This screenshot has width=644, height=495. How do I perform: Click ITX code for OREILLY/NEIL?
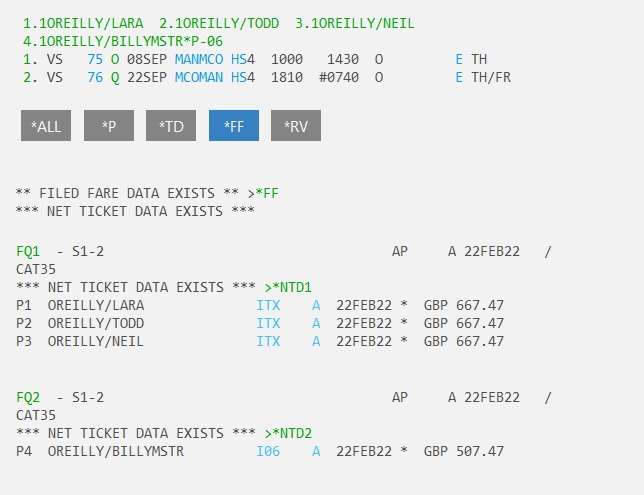(268, 341)
